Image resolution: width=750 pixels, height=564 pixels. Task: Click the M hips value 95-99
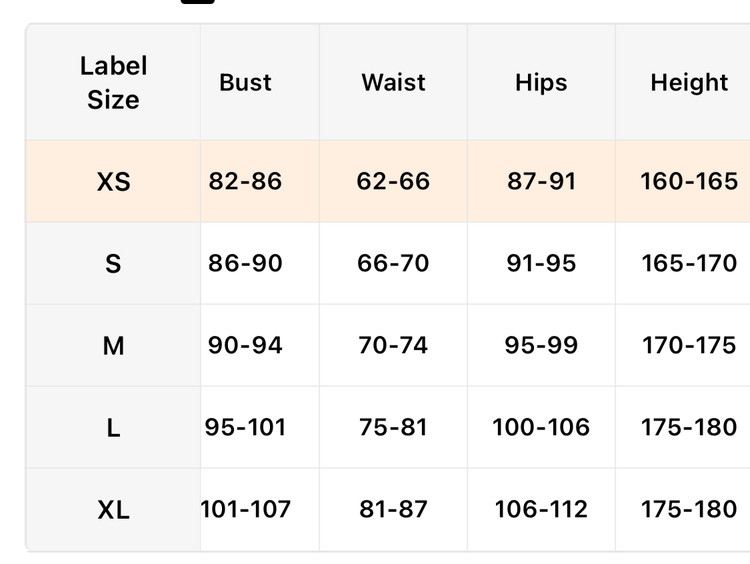click(541, 345)
